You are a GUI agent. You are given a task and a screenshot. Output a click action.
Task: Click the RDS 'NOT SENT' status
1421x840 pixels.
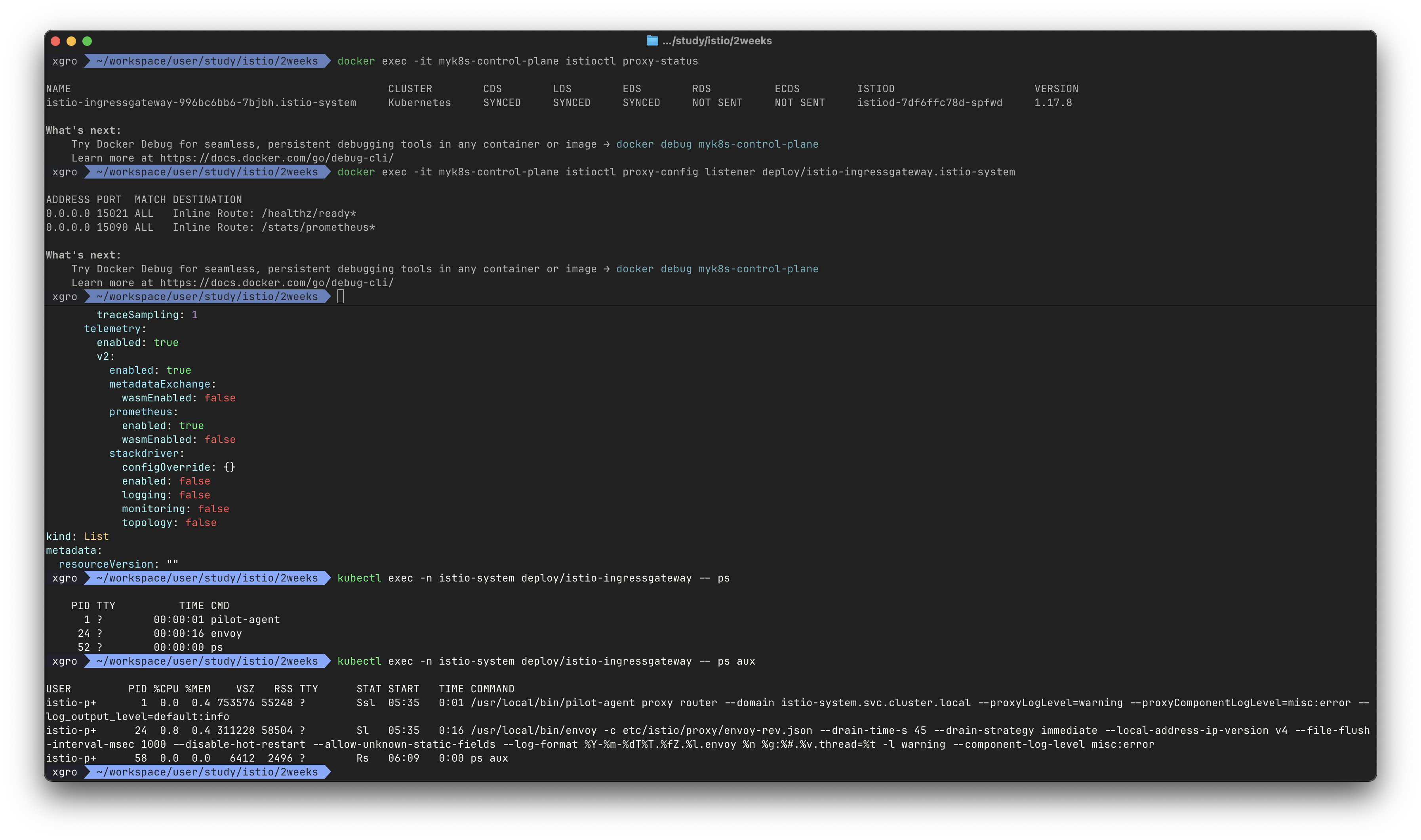(717, 103)
